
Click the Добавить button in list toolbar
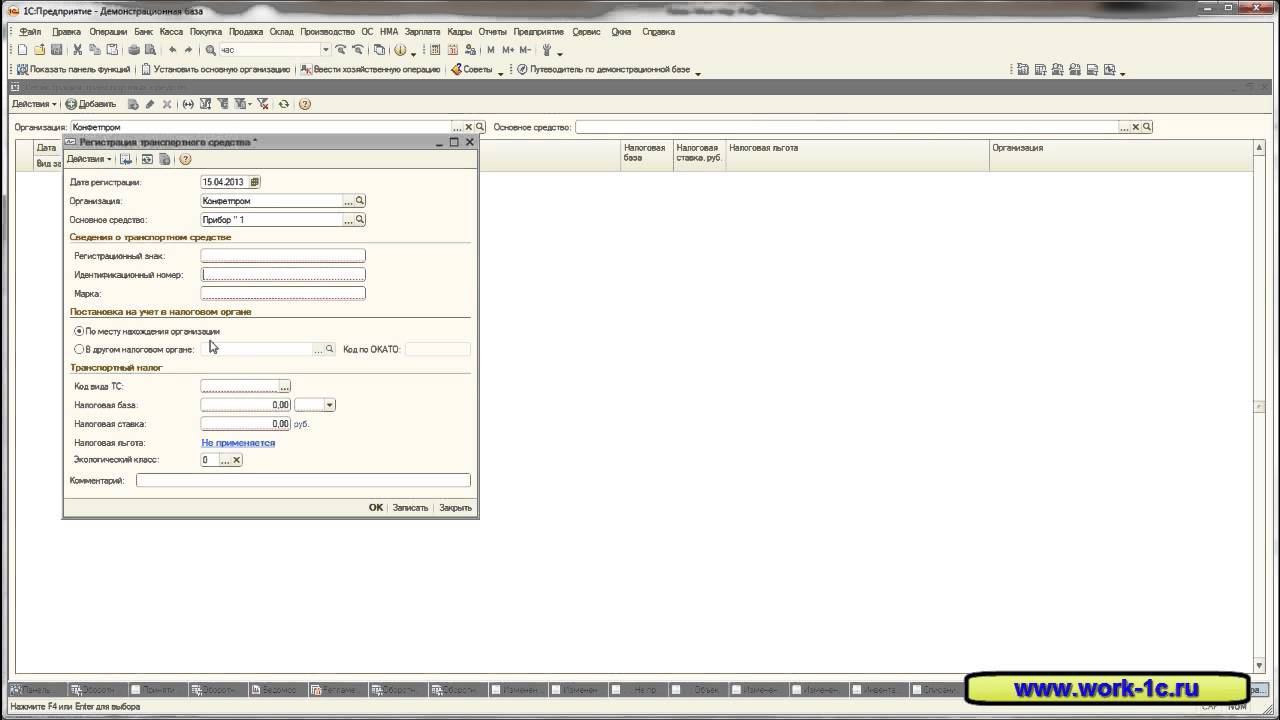point(91,104)
